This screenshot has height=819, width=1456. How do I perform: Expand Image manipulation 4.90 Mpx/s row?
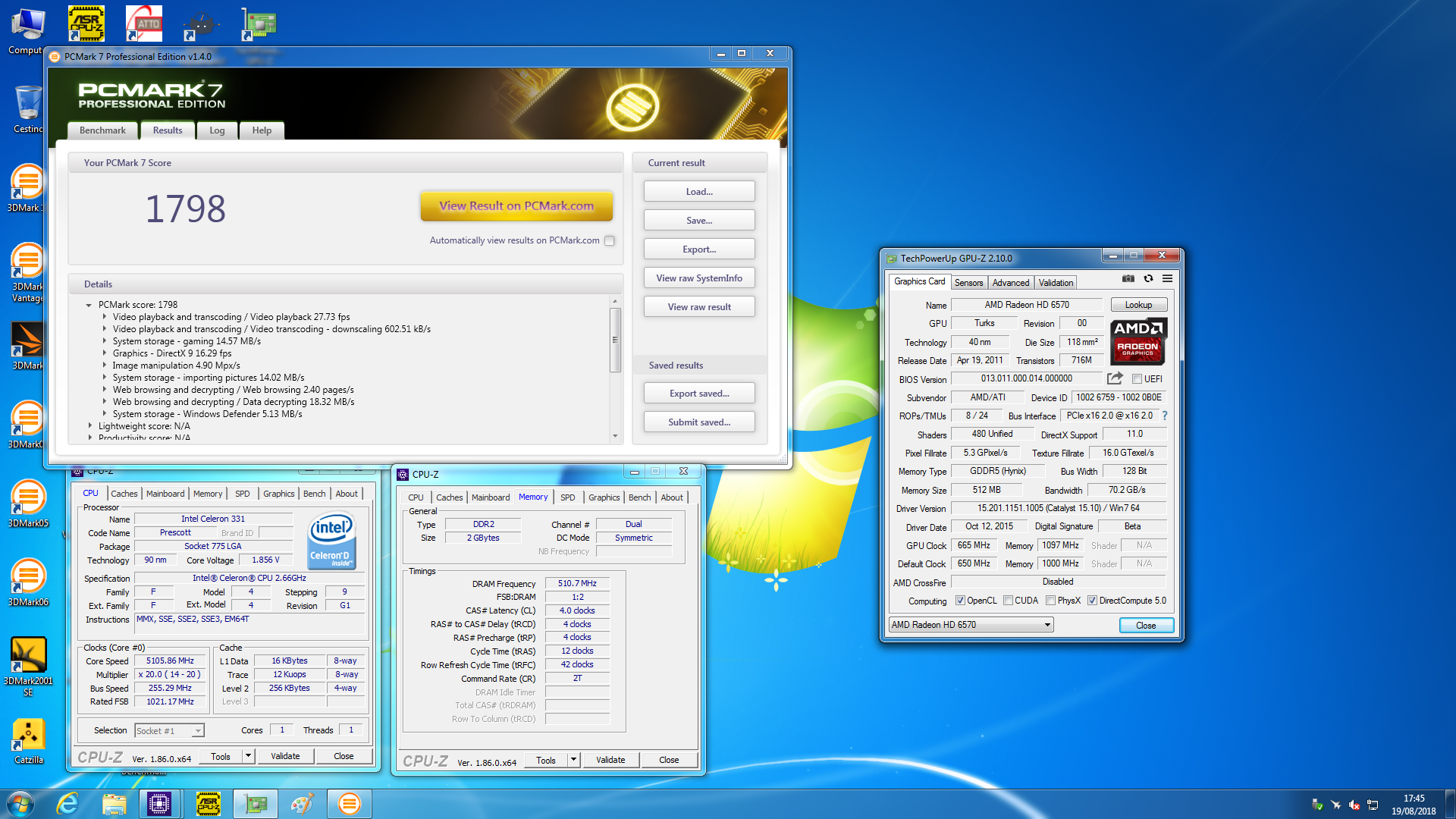(105, 366)
